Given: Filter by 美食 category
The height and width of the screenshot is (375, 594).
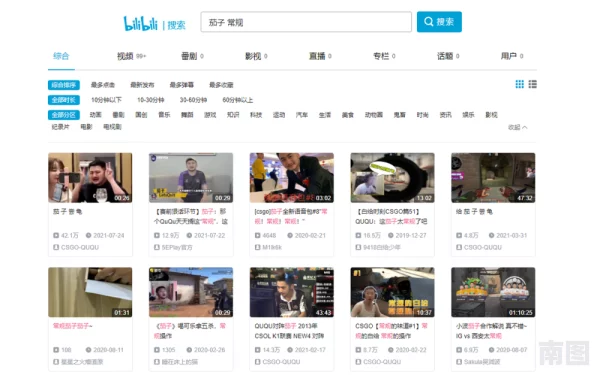Looking at the screenshot, I should click(347, 115).
